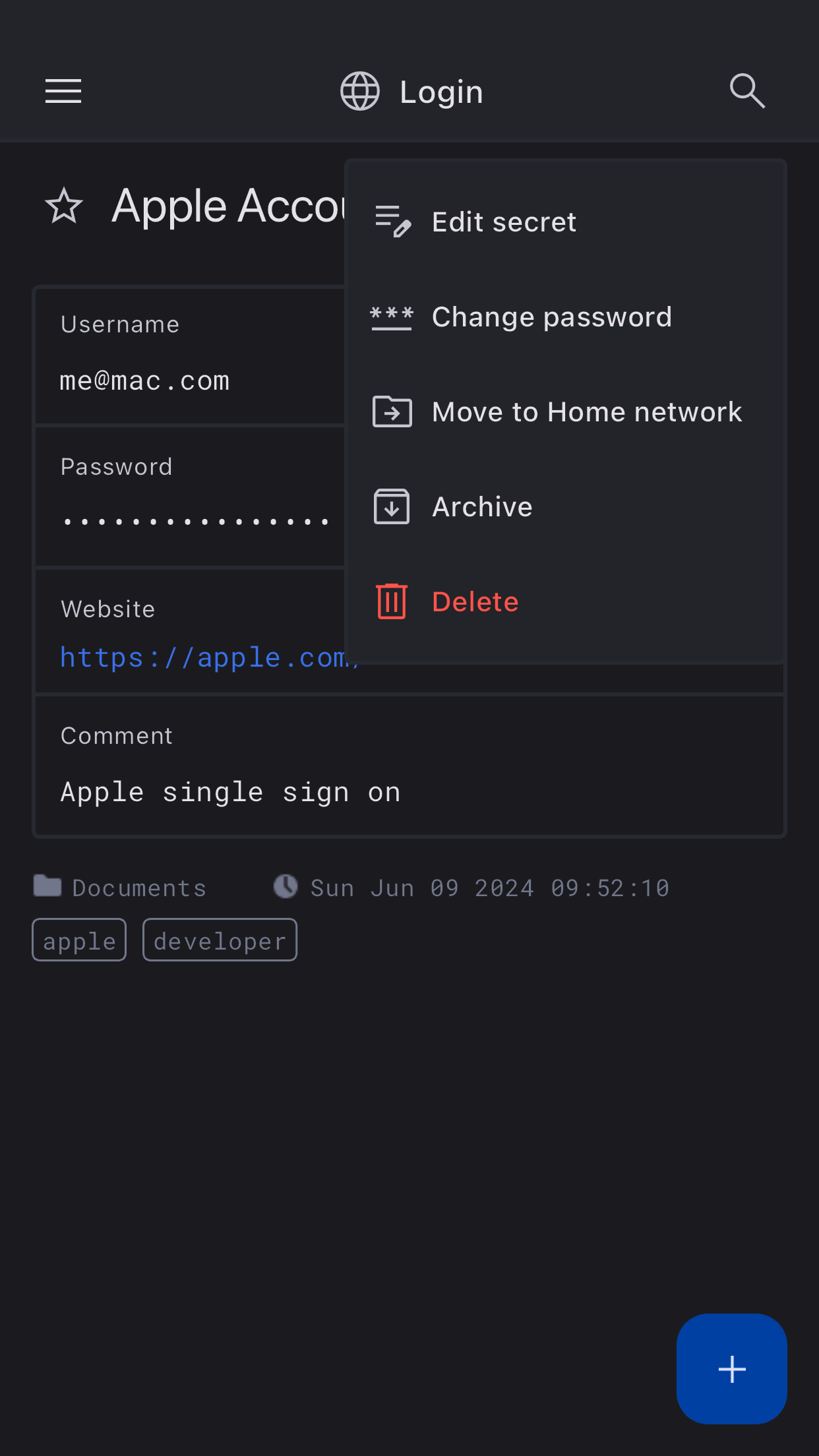Image resolution: width=819 pixels, height=1456 pixels.
Task: Choose Change password menu entry
Action: [x=551, y=317]
